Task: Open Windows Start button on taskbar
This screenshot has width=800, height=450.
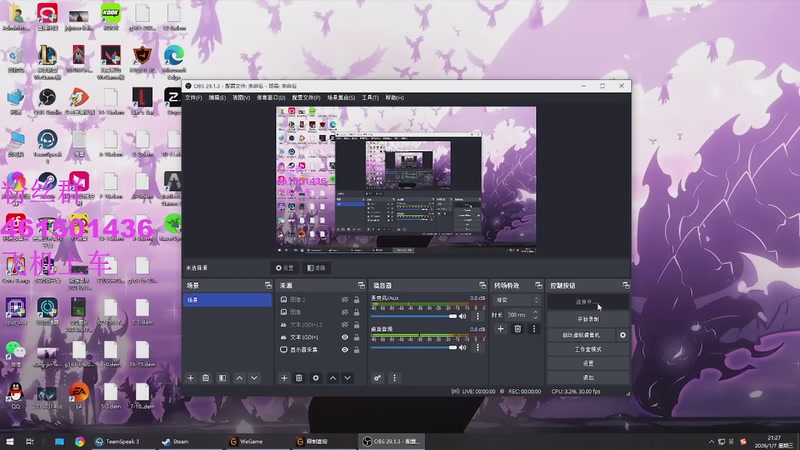Action: pos(10,441)
